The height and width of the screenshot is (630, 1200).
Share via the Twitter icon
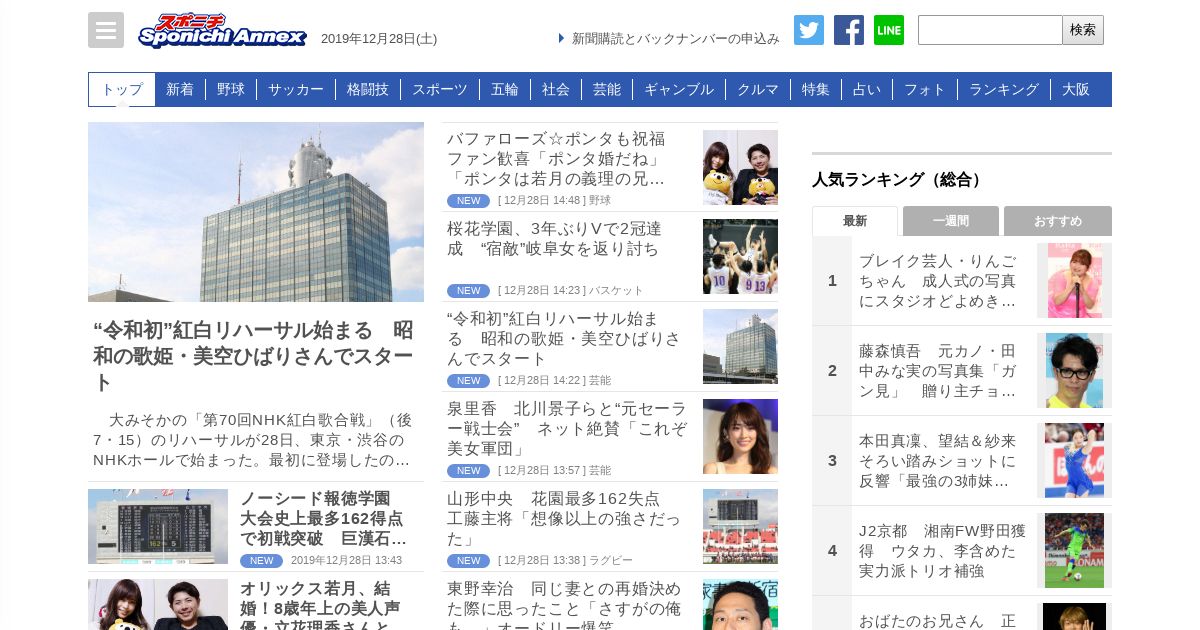click(x=809, y=30)
